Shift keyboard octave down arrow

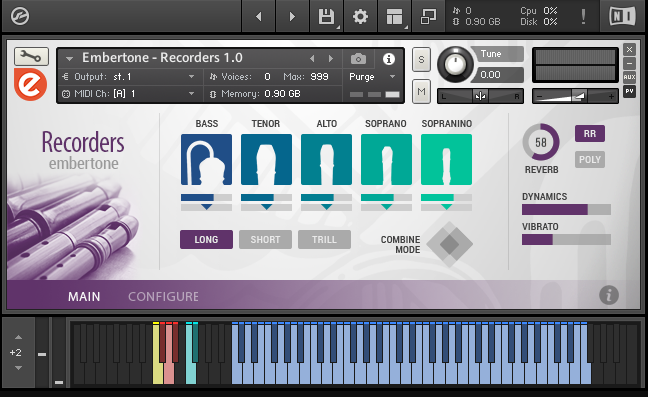18,368
